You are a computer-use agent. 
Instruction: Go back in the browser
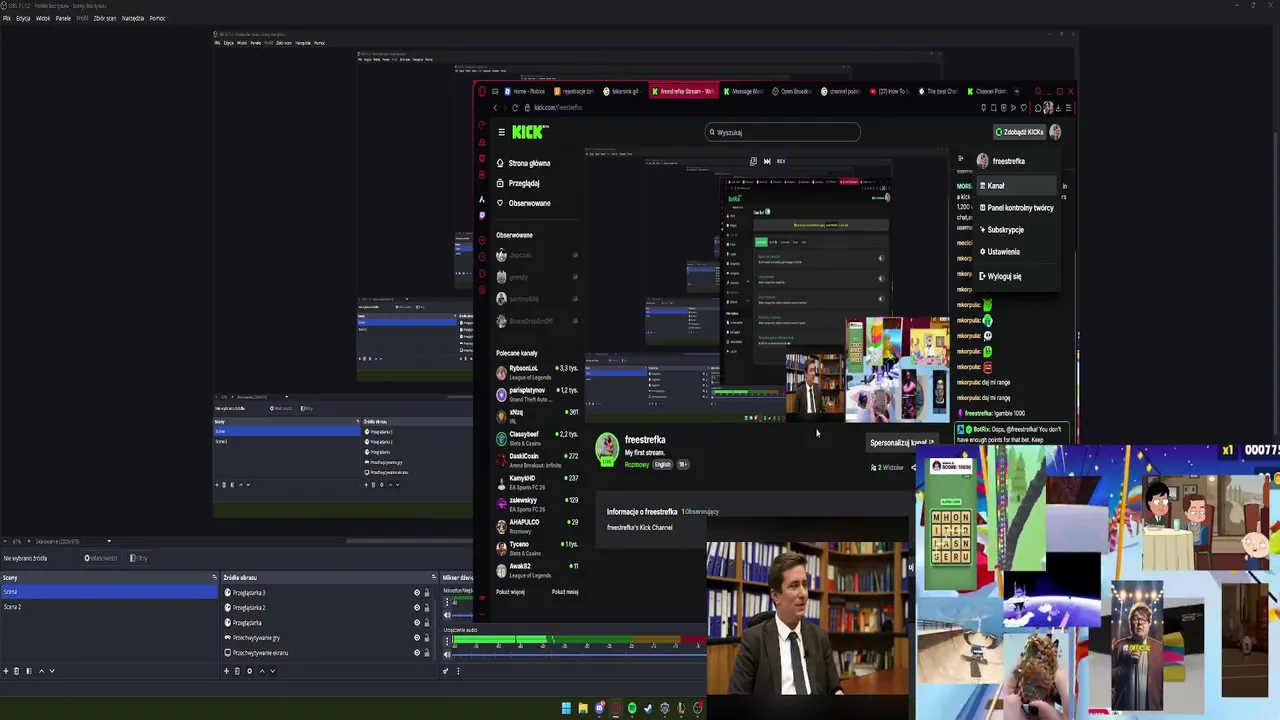[x=495, y=108]
